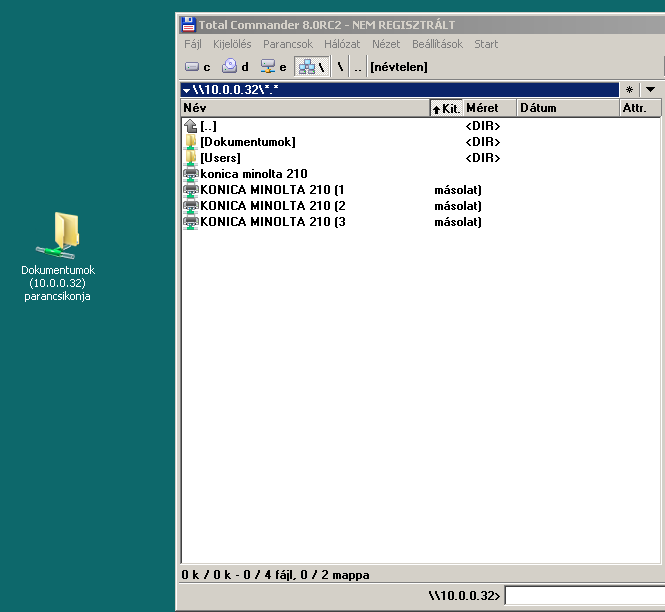The image size is (665, 612).
Task: Open the Kijelölés menu
Action: (x=232, y=44)
